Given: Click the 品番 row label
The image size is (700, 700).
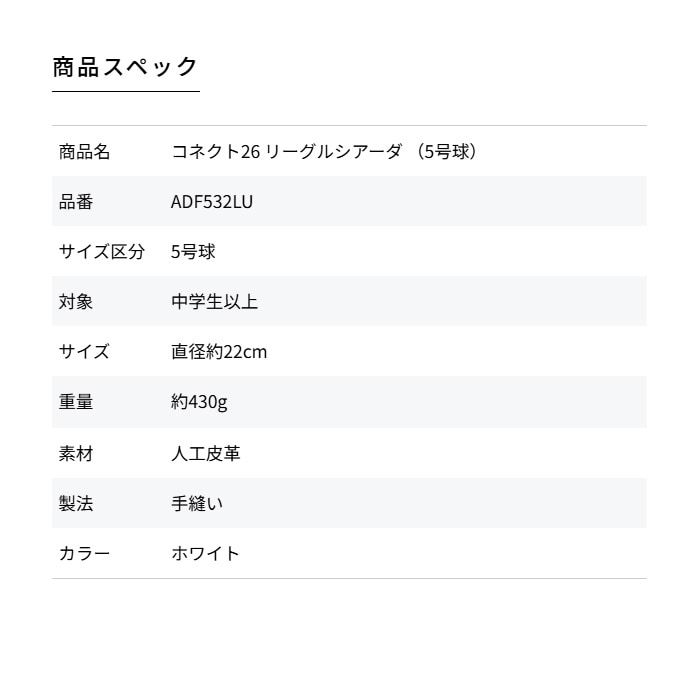Looking at the screenshot, I should click(x=76, y=202).
